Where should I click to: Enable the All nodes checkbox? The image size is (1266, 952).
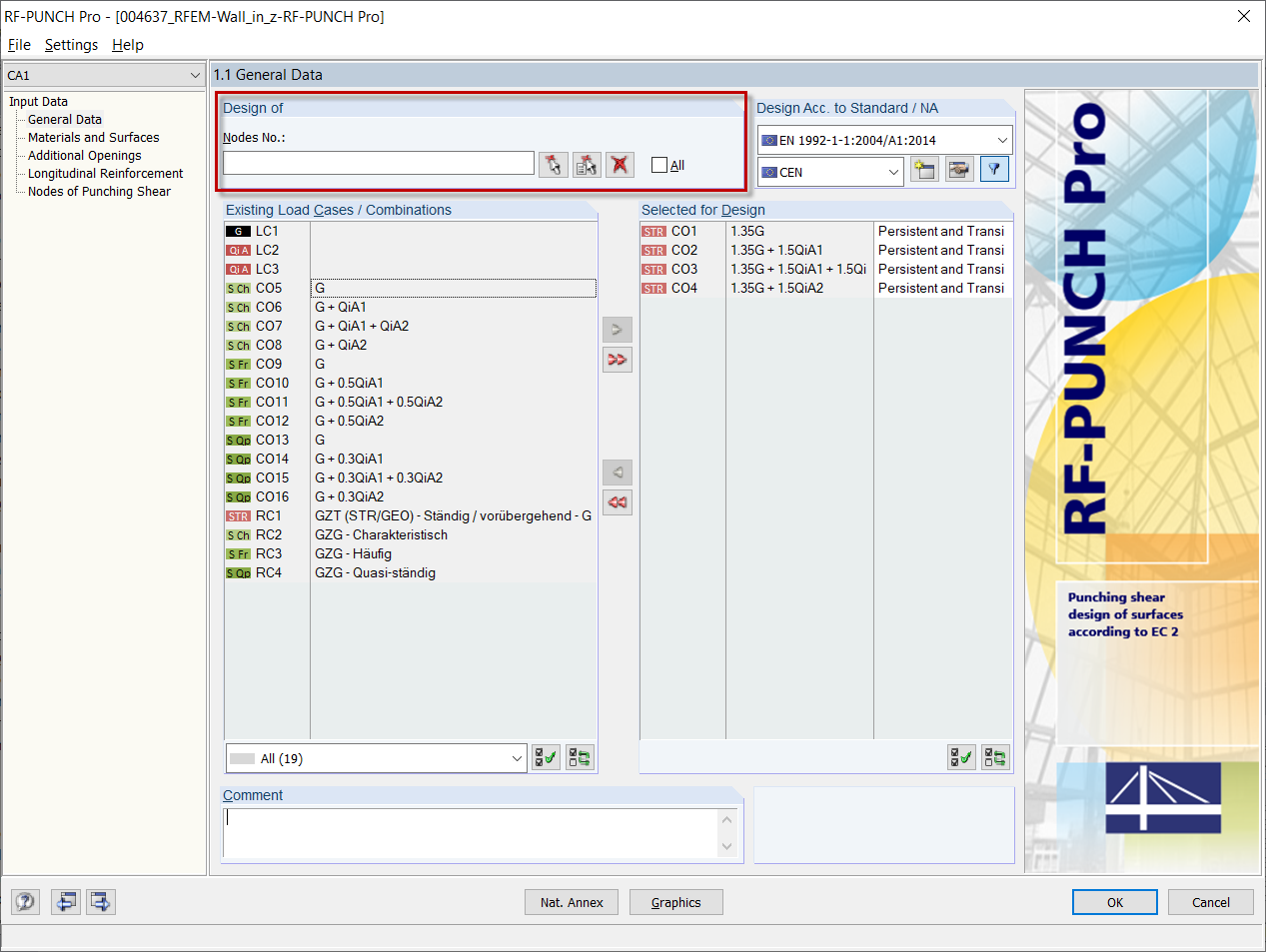tap(657, 165)
